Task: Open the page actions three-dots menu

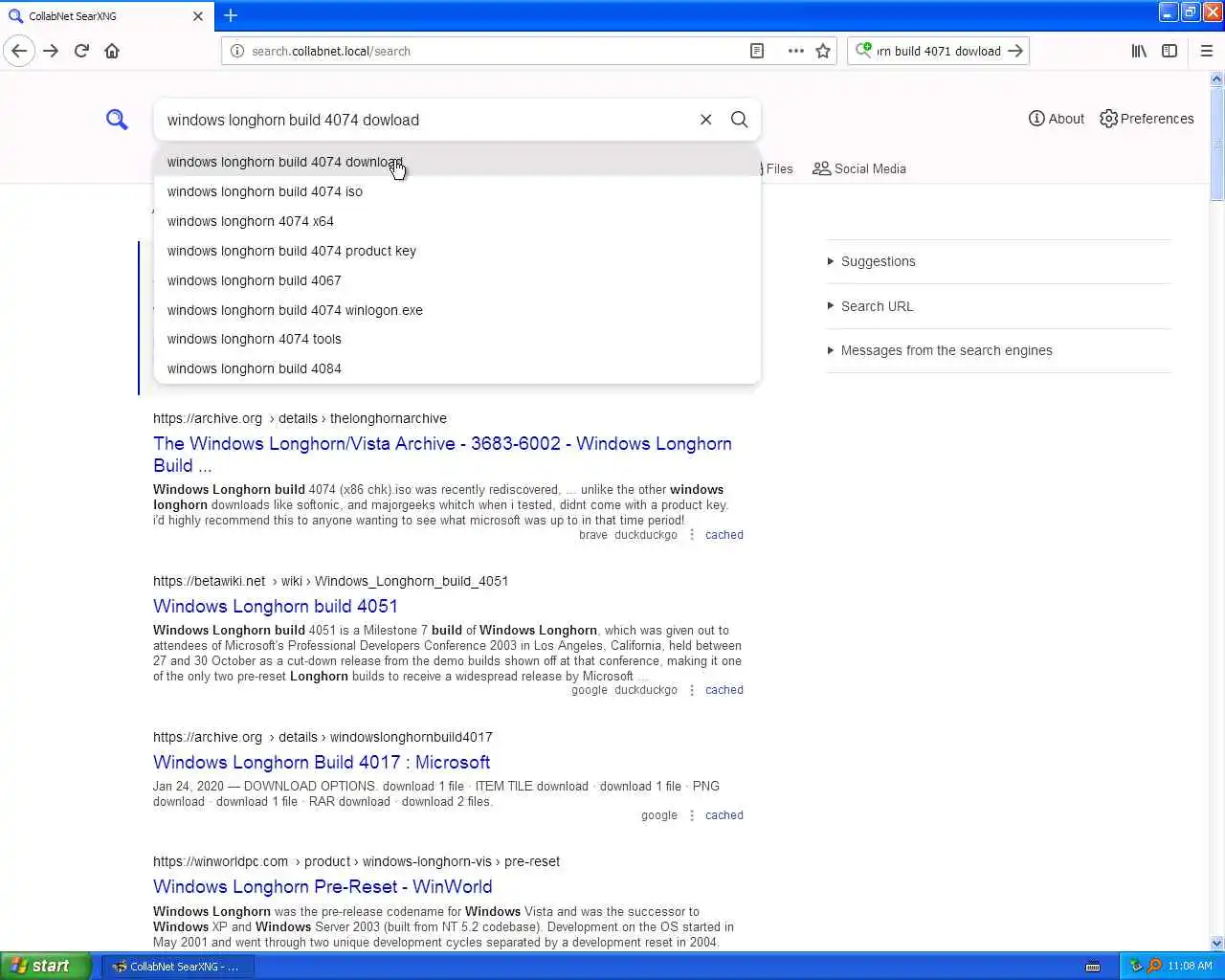Action: [795, 51]
